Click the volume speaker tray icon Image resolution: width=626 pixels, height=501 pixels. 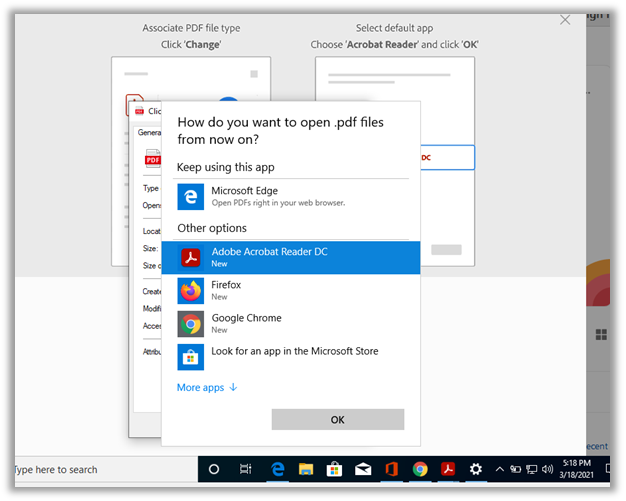click(x=547, y=469)
